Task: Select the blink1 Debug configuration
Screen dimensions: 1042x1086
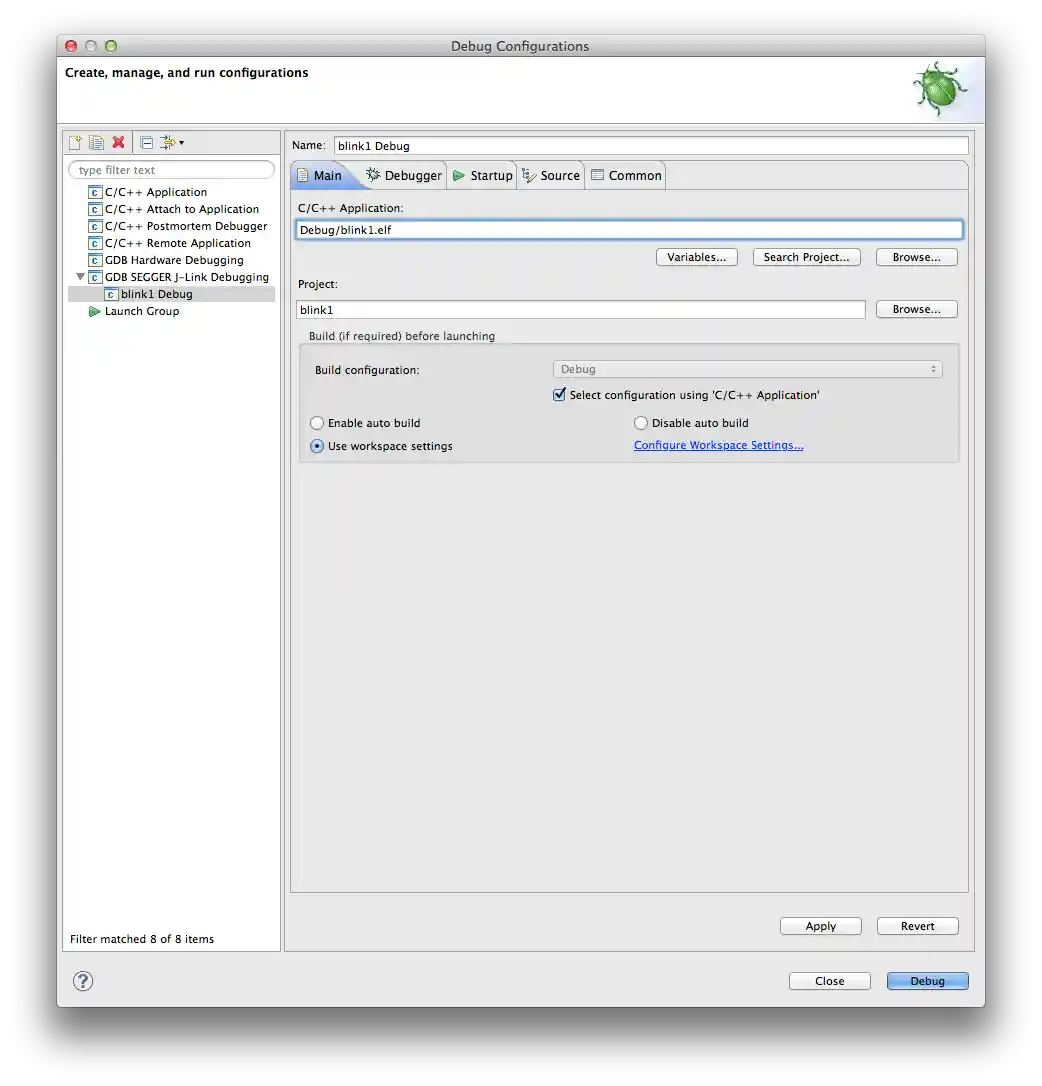Action: (x=157, y=294)
